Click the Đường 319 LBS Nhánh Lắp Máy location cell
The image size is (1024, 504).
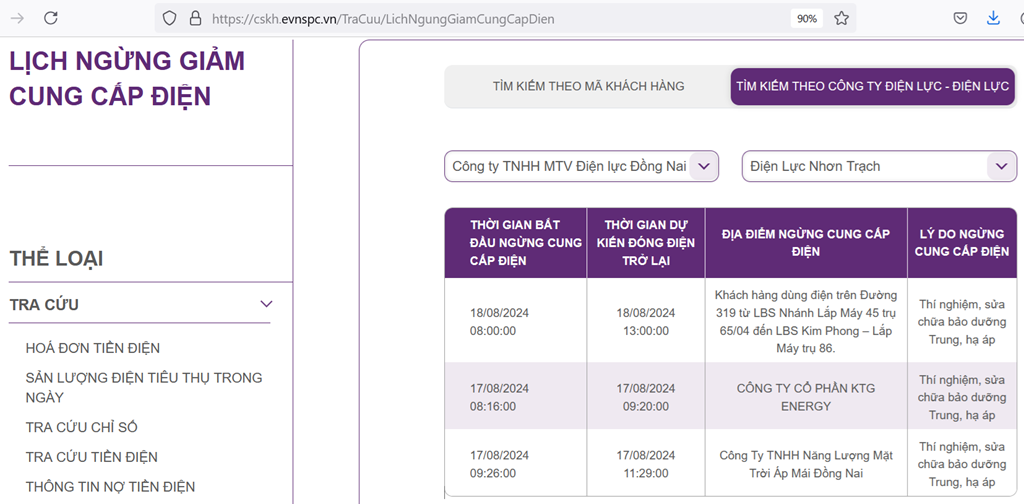[807, 321]
